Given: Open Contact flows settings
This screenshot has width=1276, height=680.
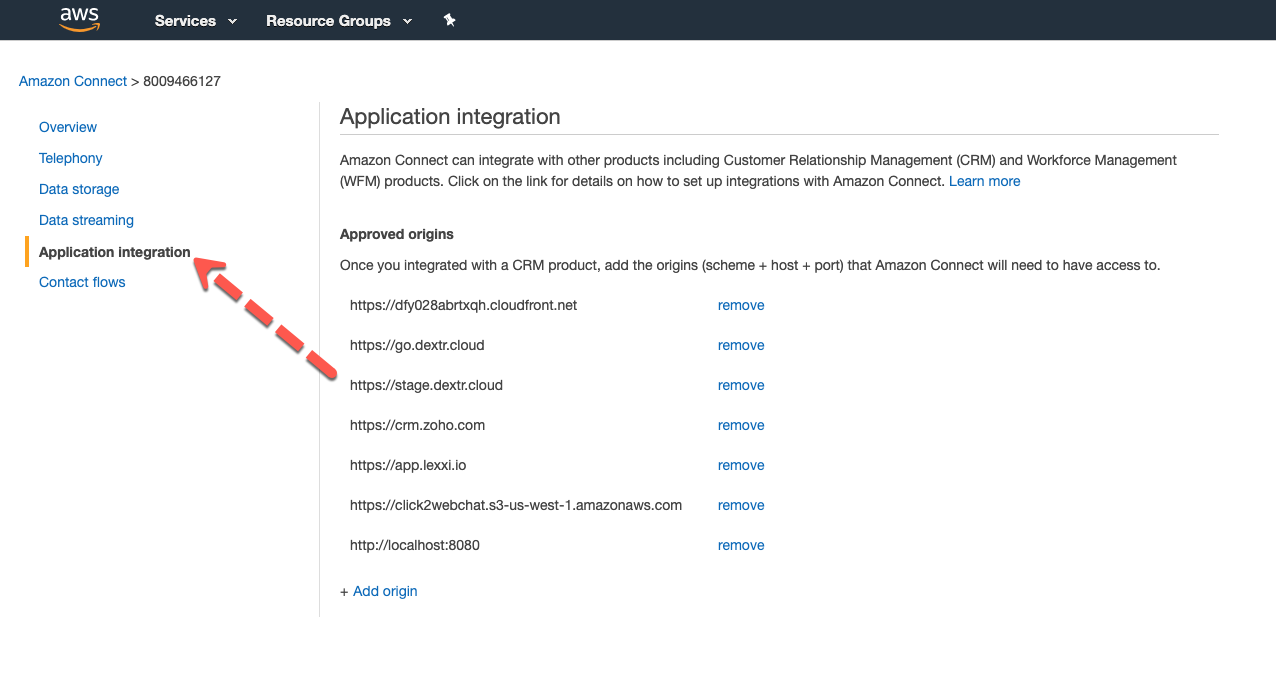Looking at the screenshot, I should pyautogui.click(x=82, y=282).
